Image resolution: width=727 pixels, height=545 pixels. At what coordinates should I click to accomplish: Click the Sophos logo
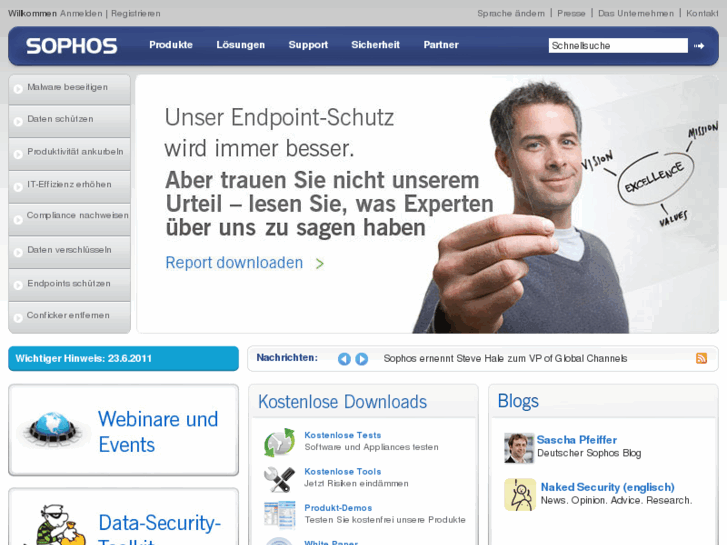71,46
